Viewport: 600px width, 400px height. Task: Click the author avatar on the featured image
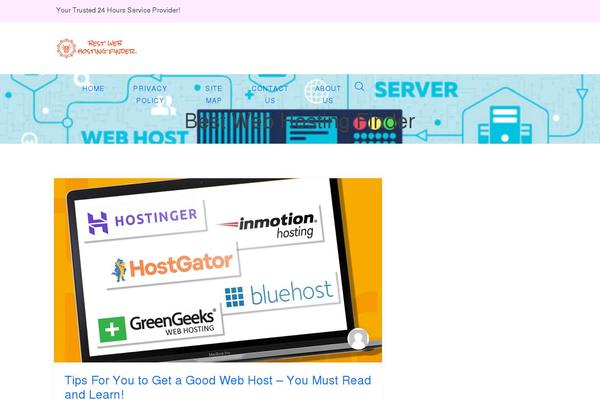(x=358, y=338)
